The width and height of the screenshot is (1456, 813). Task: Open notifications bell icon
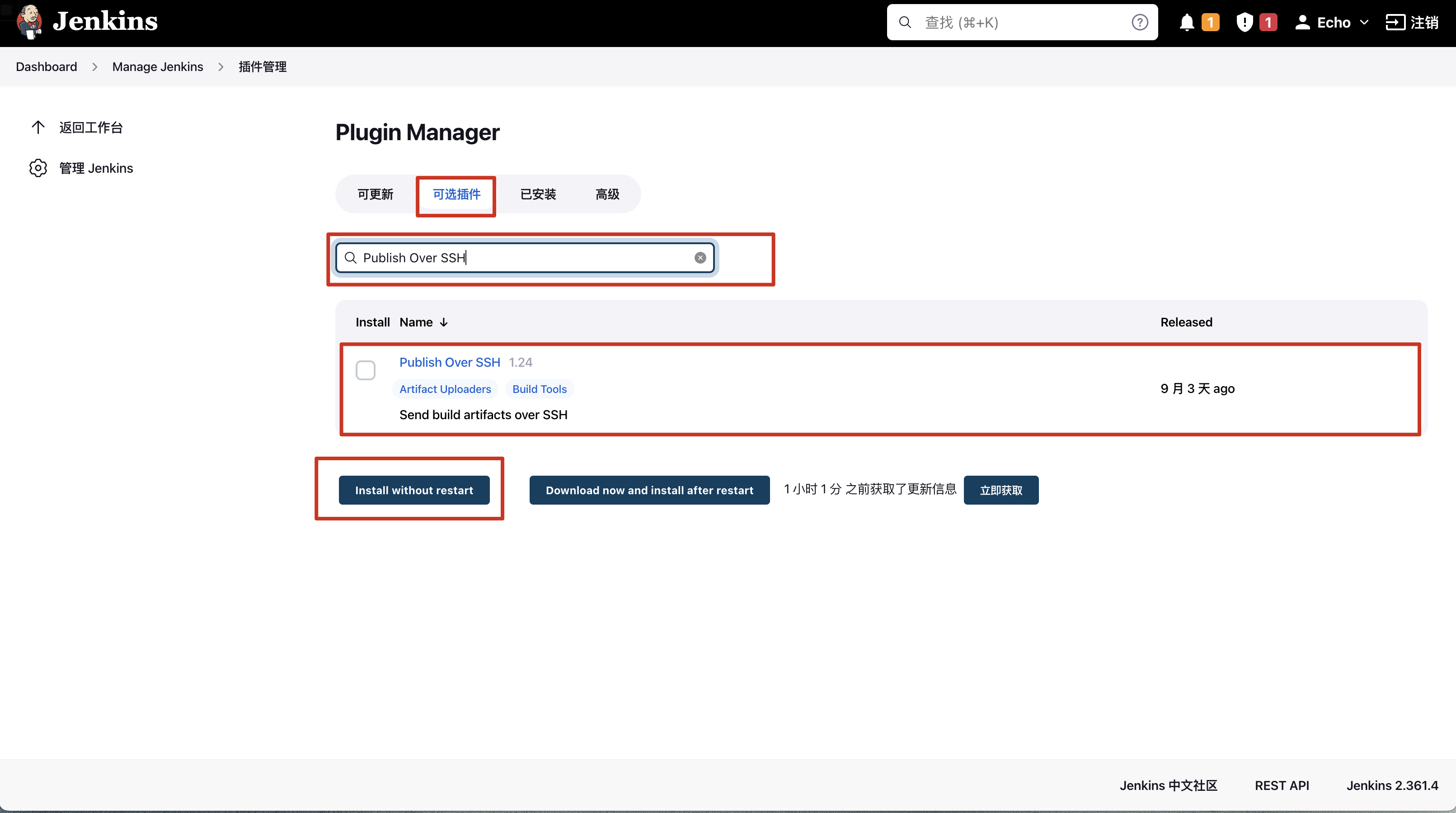coord(1186,22)
